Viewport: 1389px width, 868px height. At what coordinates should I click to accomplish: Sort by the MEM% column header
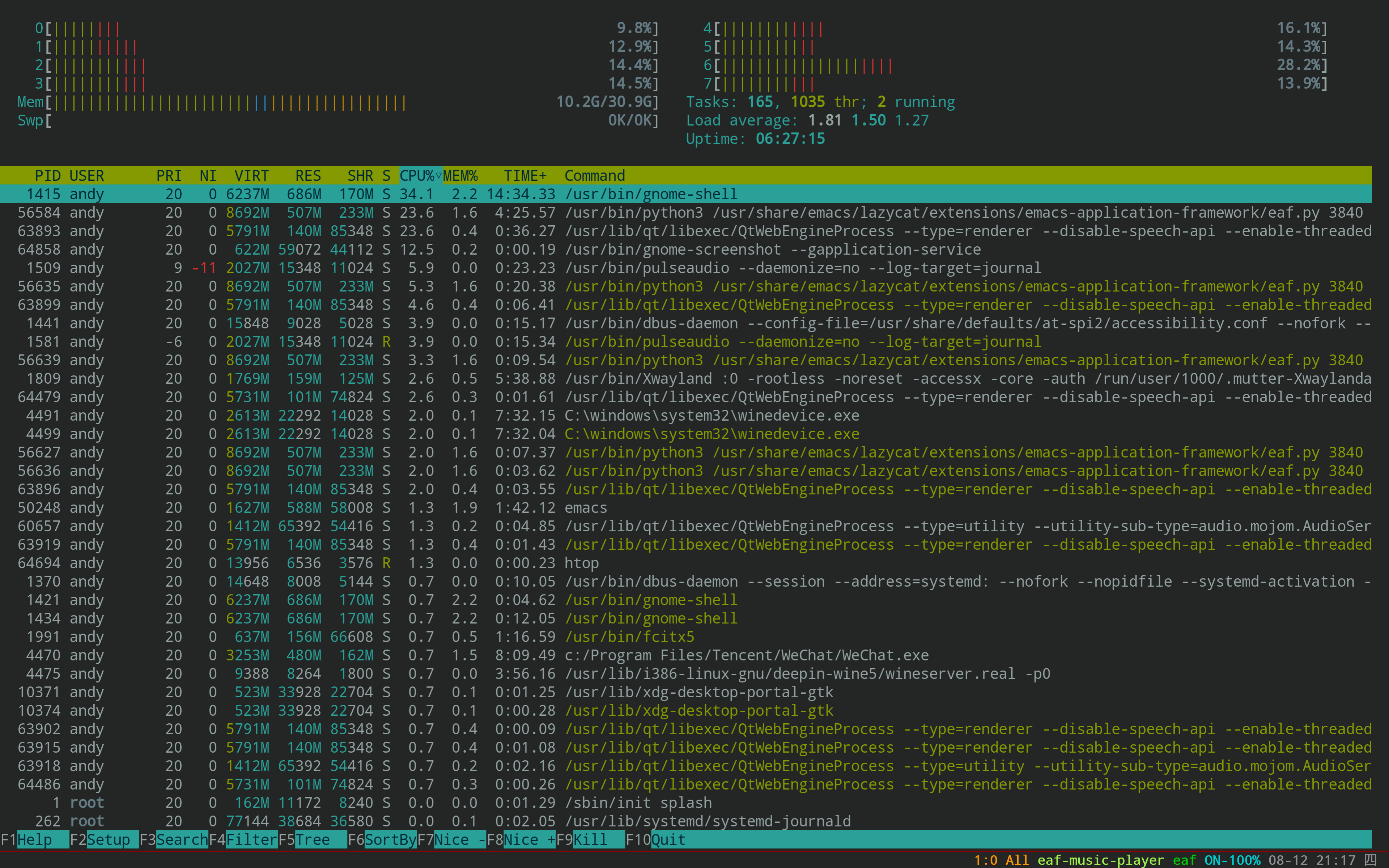coord(460,176)
